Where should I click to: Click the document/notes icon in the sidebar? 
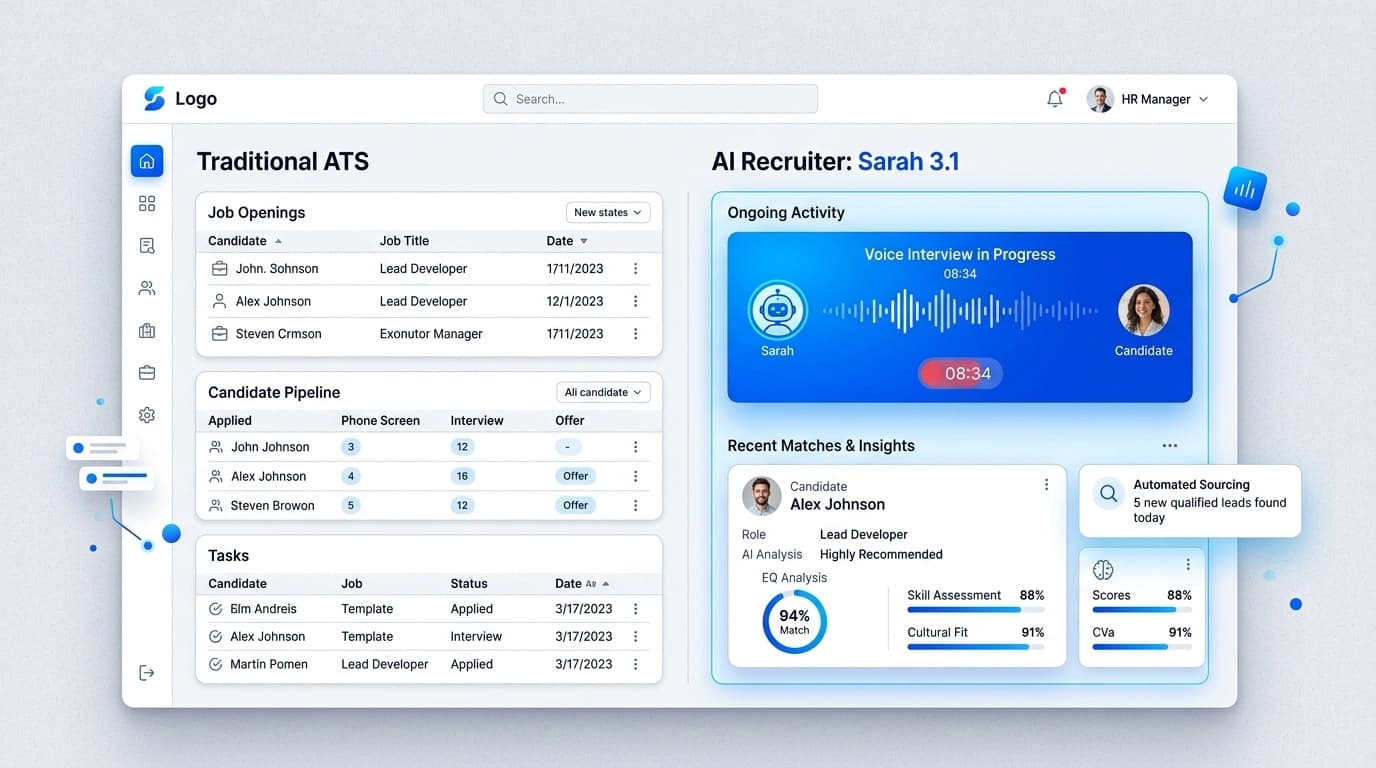pyautogui.click(x=146, y=245)
